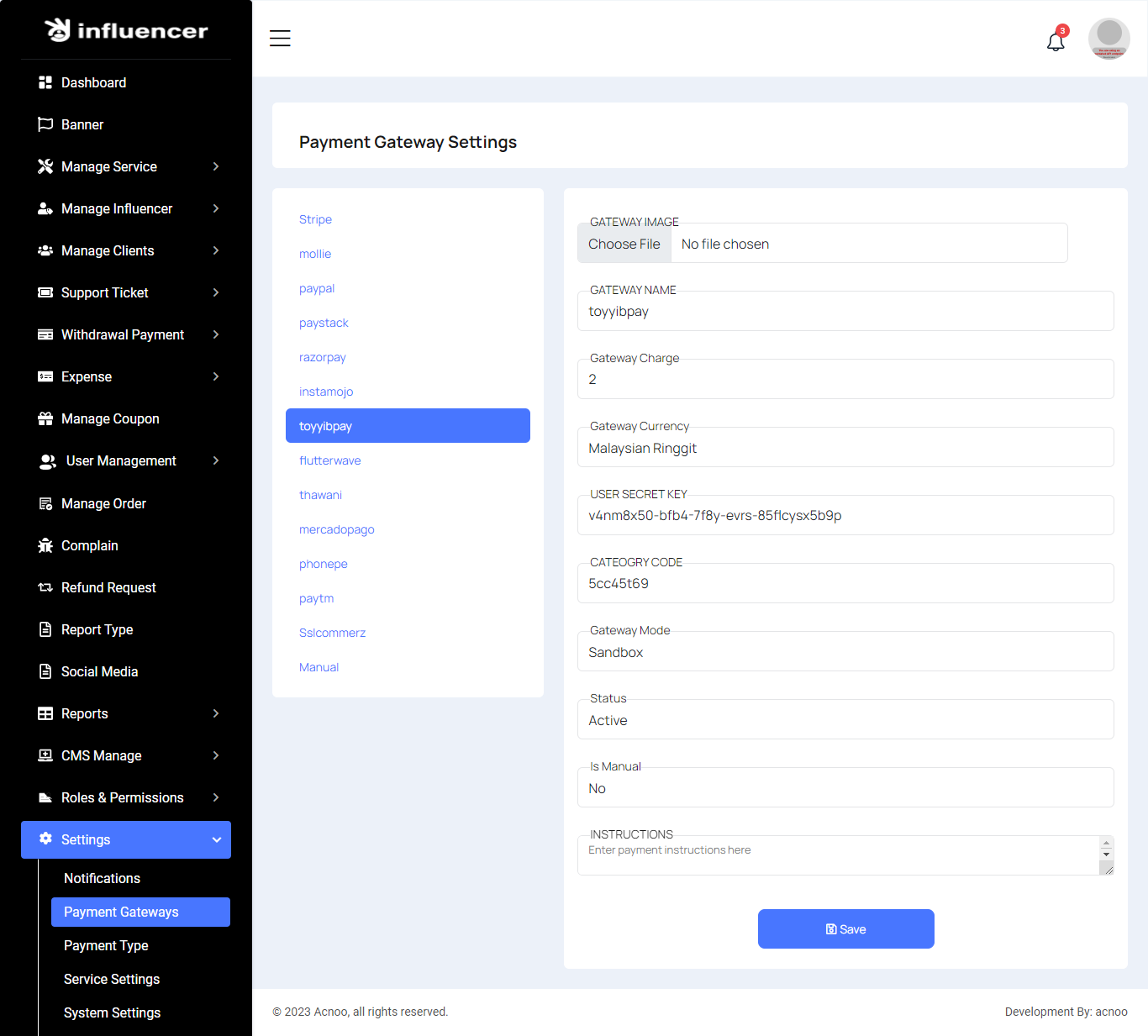The image size is (1148, 1036).
Task: Click the user profile avatar
Action: [x=1109, y=39]
